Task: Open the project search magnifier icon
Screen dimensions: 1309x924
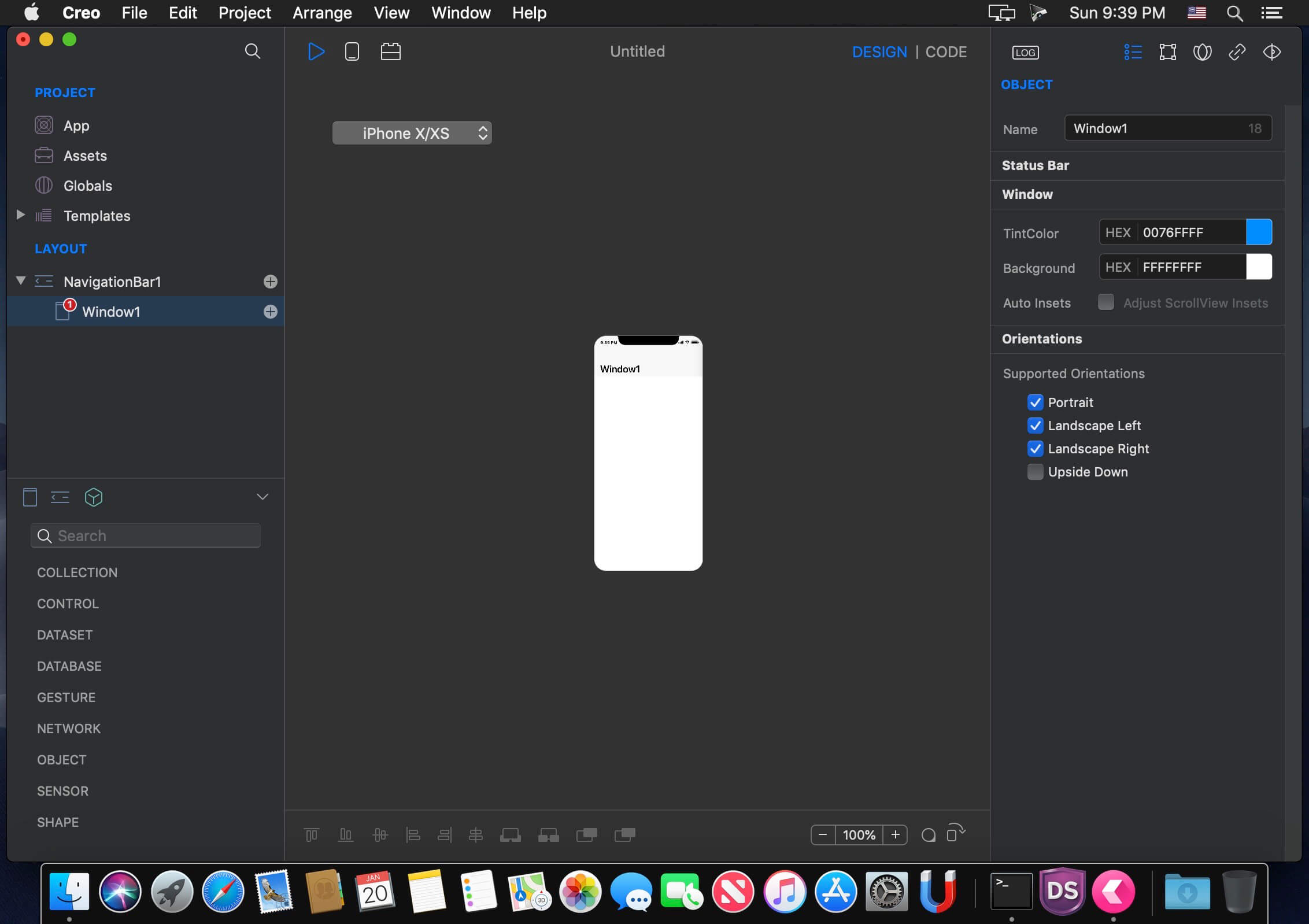Action: [x=253, y=51]
